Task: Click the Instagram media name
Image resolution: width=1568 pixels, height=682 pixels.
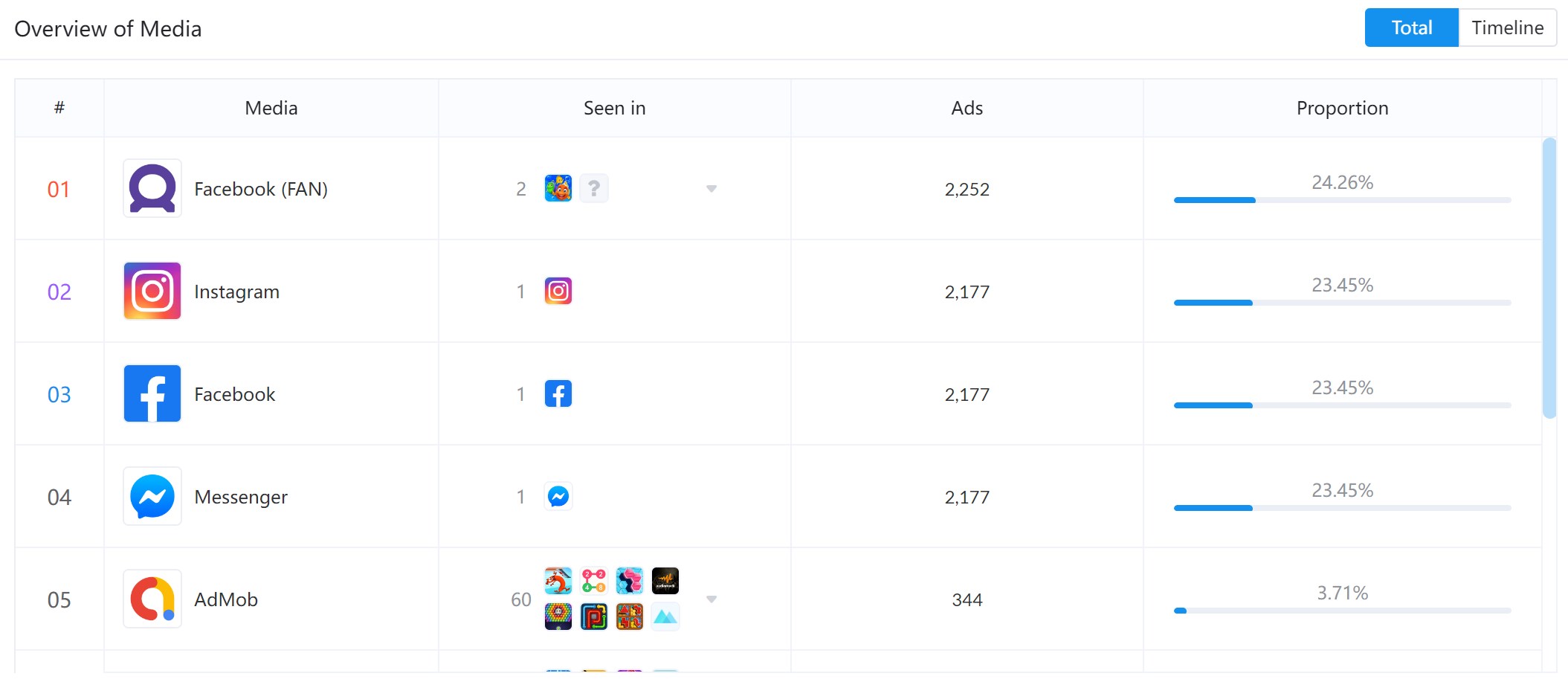Action: point(237,292)
